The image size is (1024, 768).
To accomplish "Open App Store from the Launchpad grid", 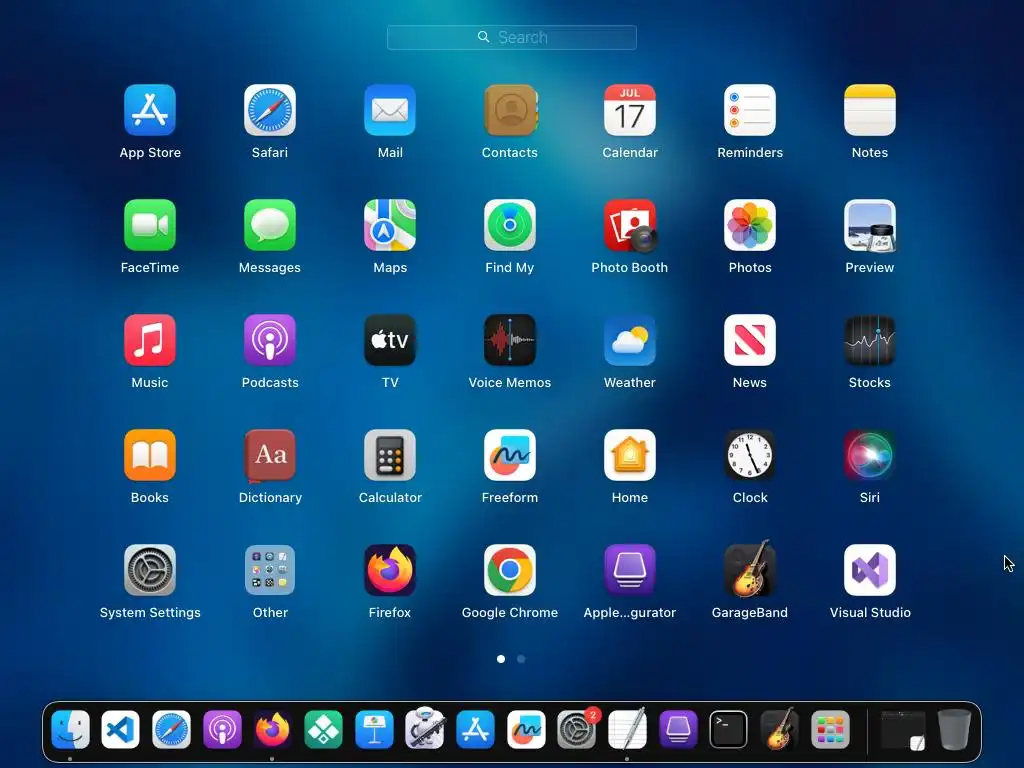I will point(150,110).
